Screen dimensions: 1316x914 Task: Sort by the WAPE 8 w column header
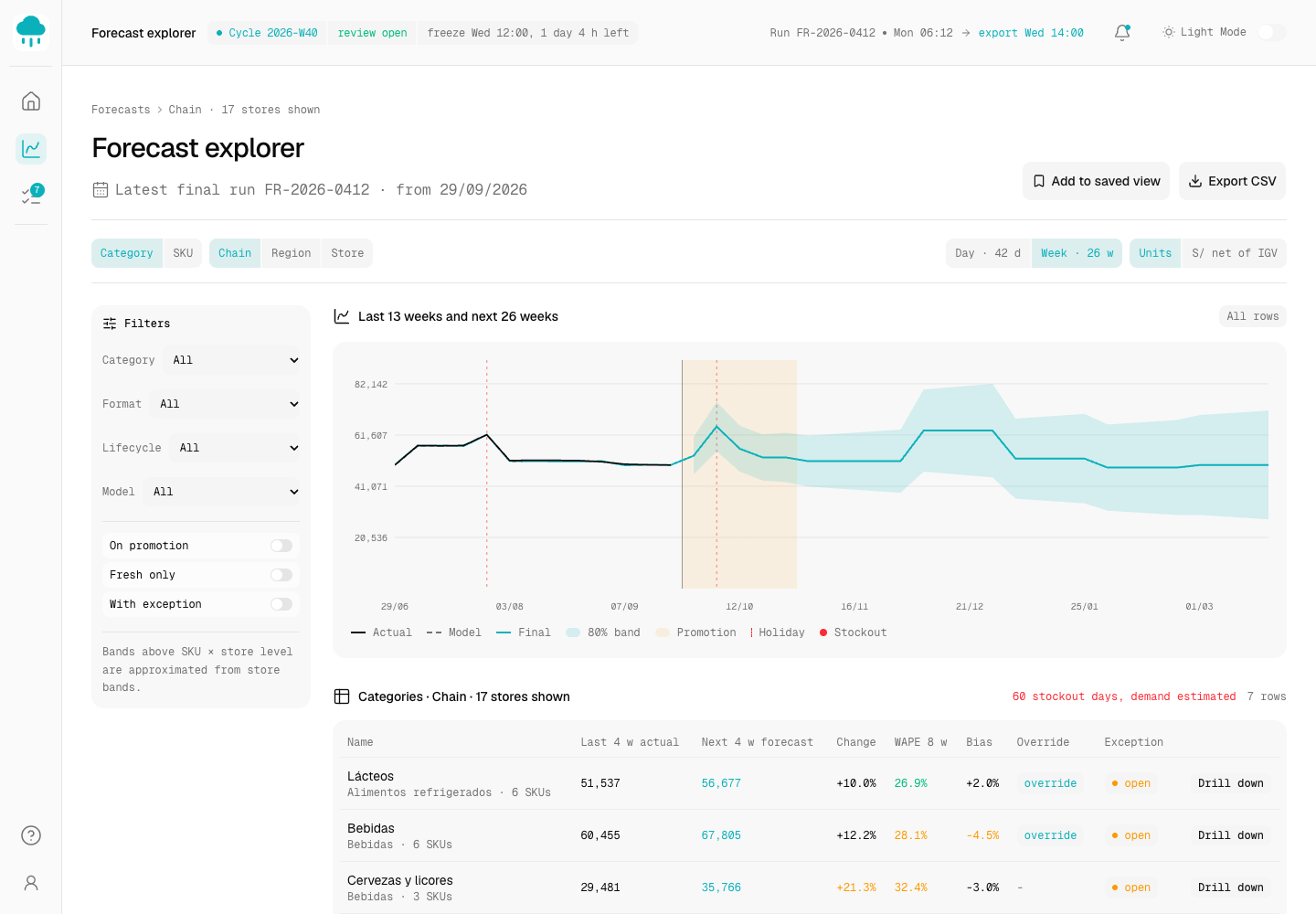pos(920,742)
